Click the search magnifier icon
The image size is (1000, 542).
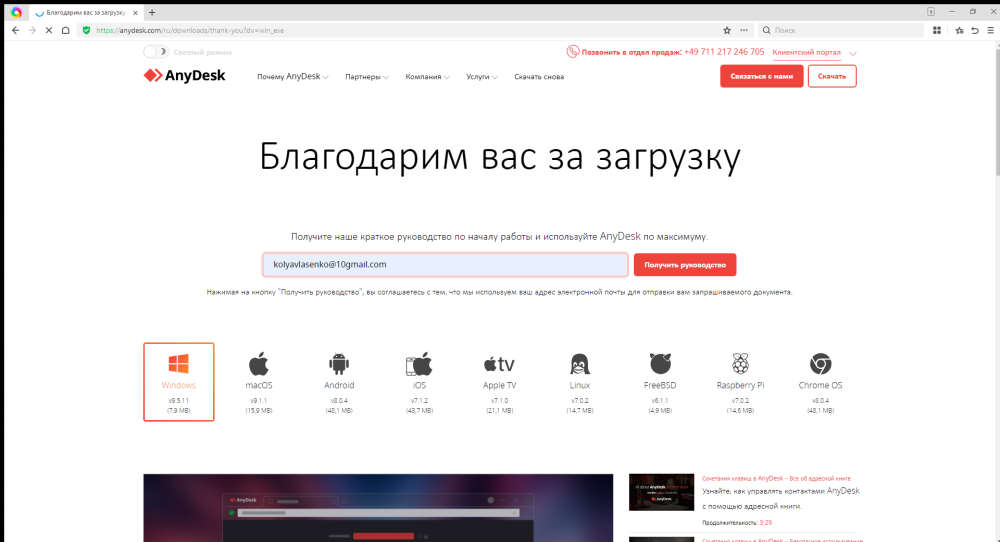767,30
